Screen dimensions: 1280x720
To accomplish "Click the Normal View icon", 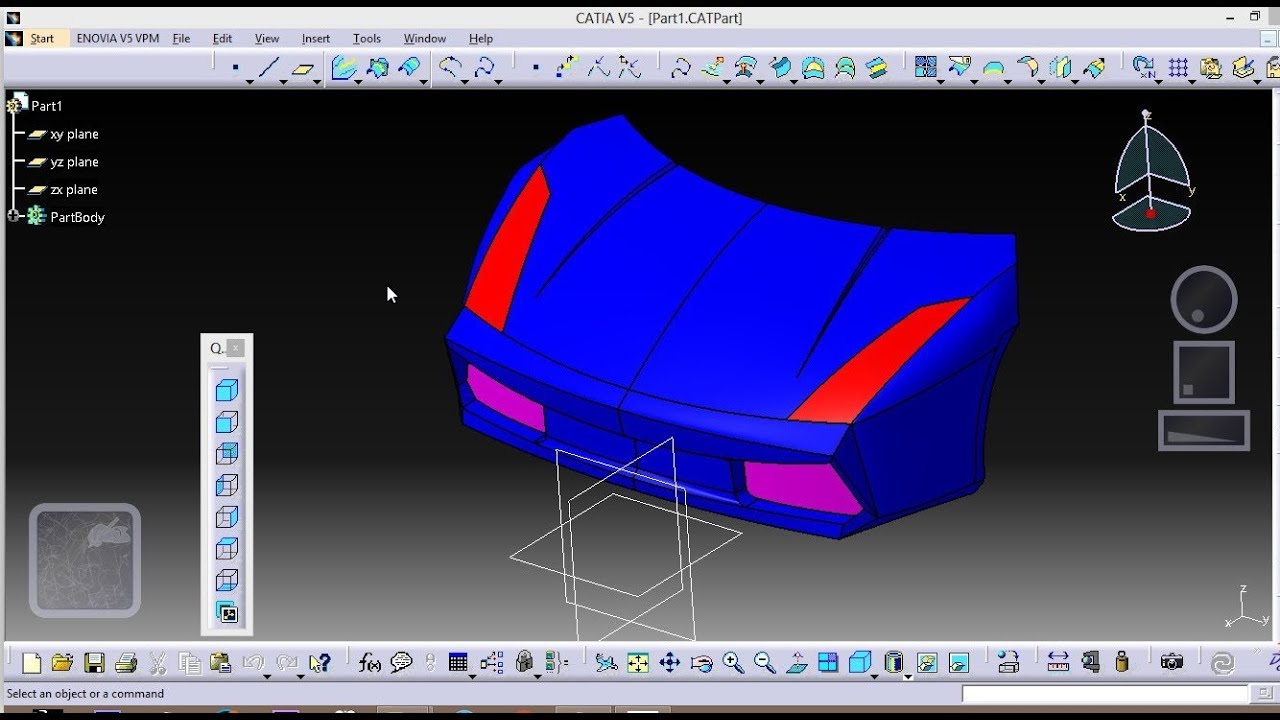I will 797,662.
